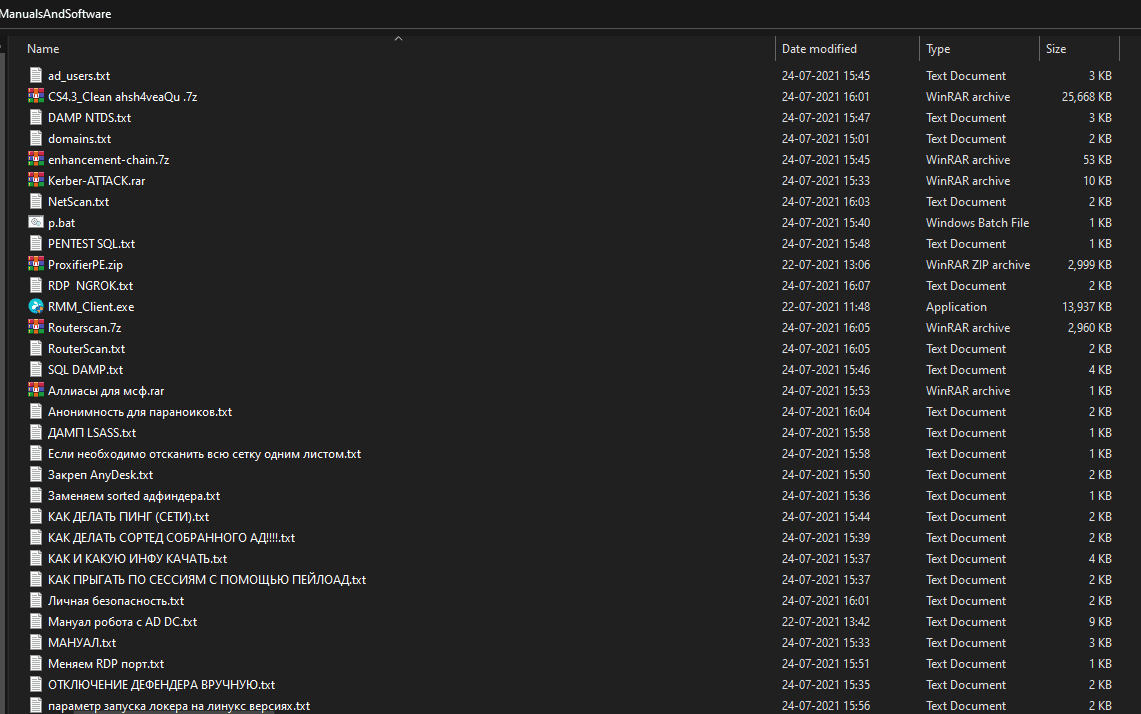Click the enhancement-chain.7z archive icon

click(x=37, y=160)
